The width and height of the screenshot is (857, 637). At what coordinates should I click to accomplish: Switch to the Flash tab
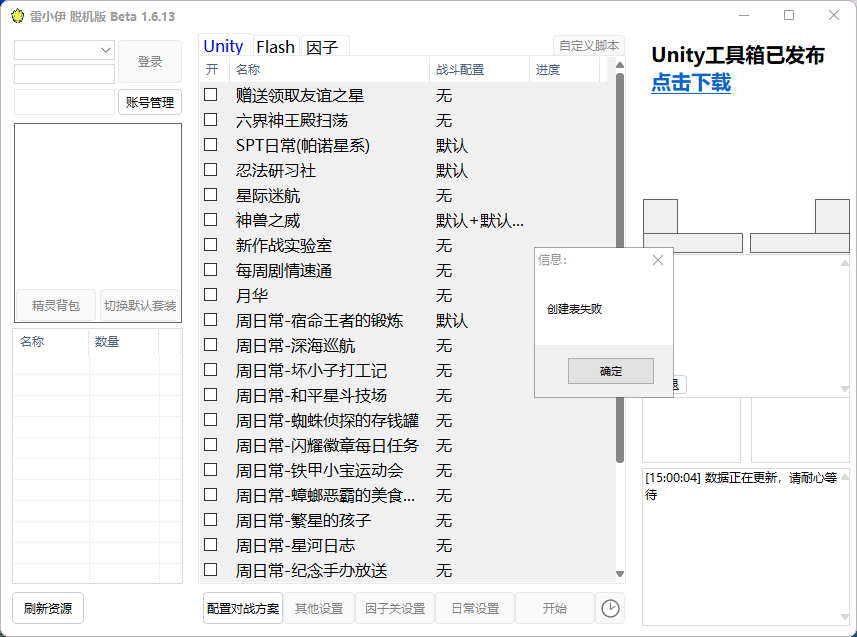(x=275, y=46)
